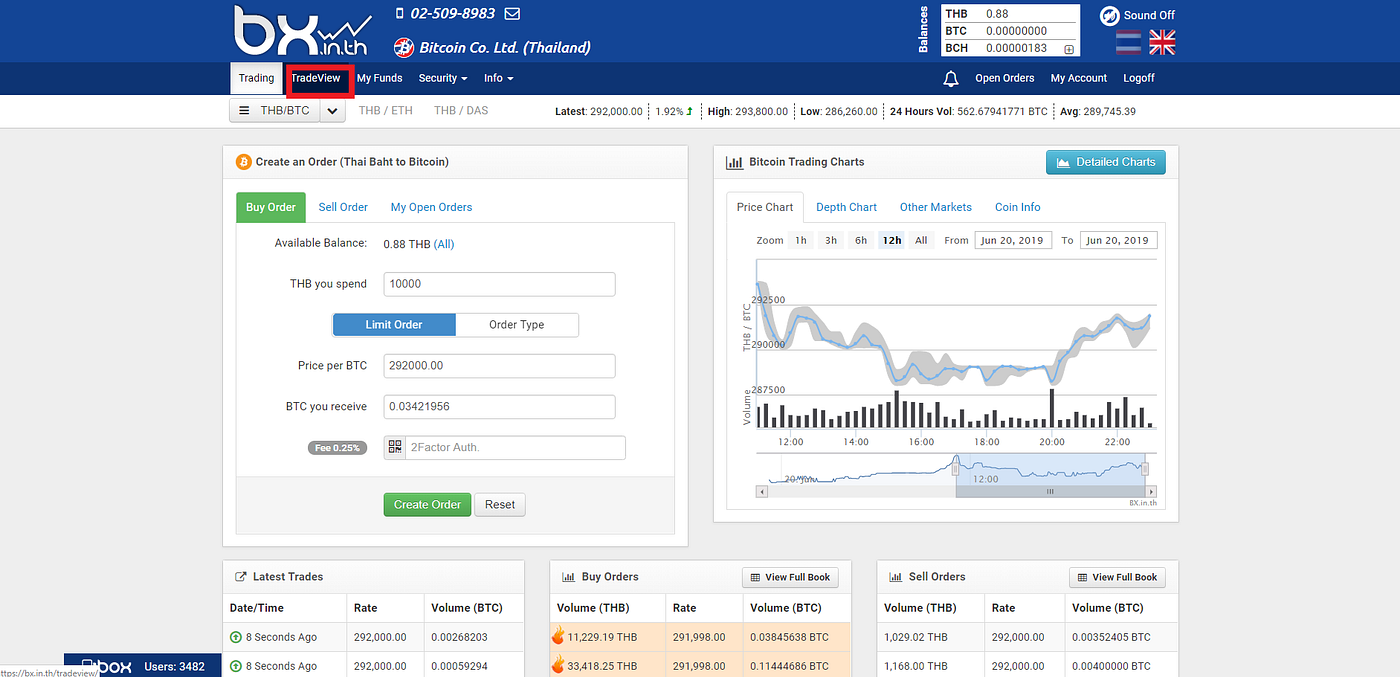Click the fire icon on 33,418.25 THB row
The height and width of the screenshot is (677, 1400).
pos(558,665)
